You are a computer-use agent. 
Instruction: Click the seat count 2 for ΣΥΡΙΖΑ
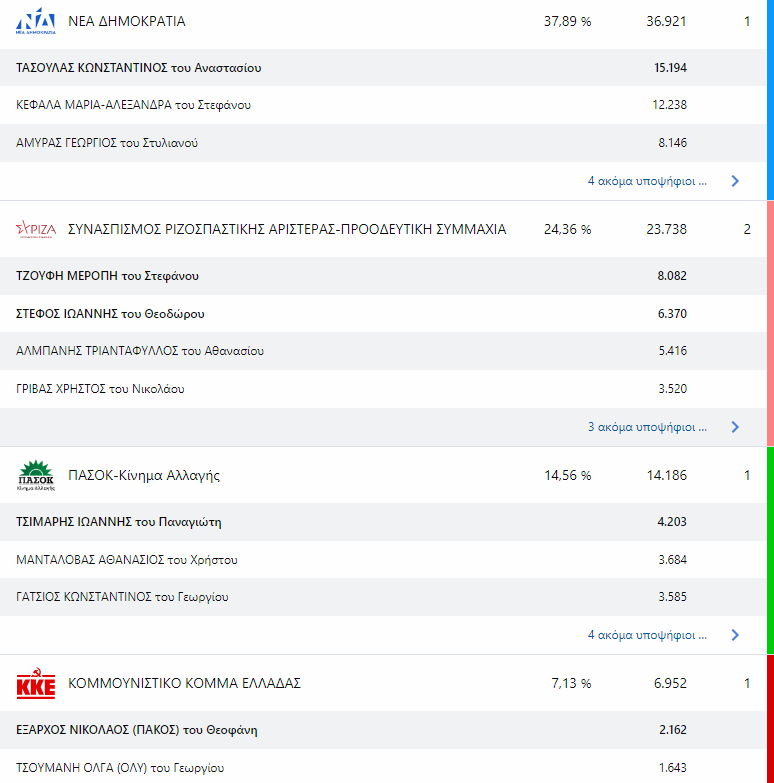[x=747, y=229]
